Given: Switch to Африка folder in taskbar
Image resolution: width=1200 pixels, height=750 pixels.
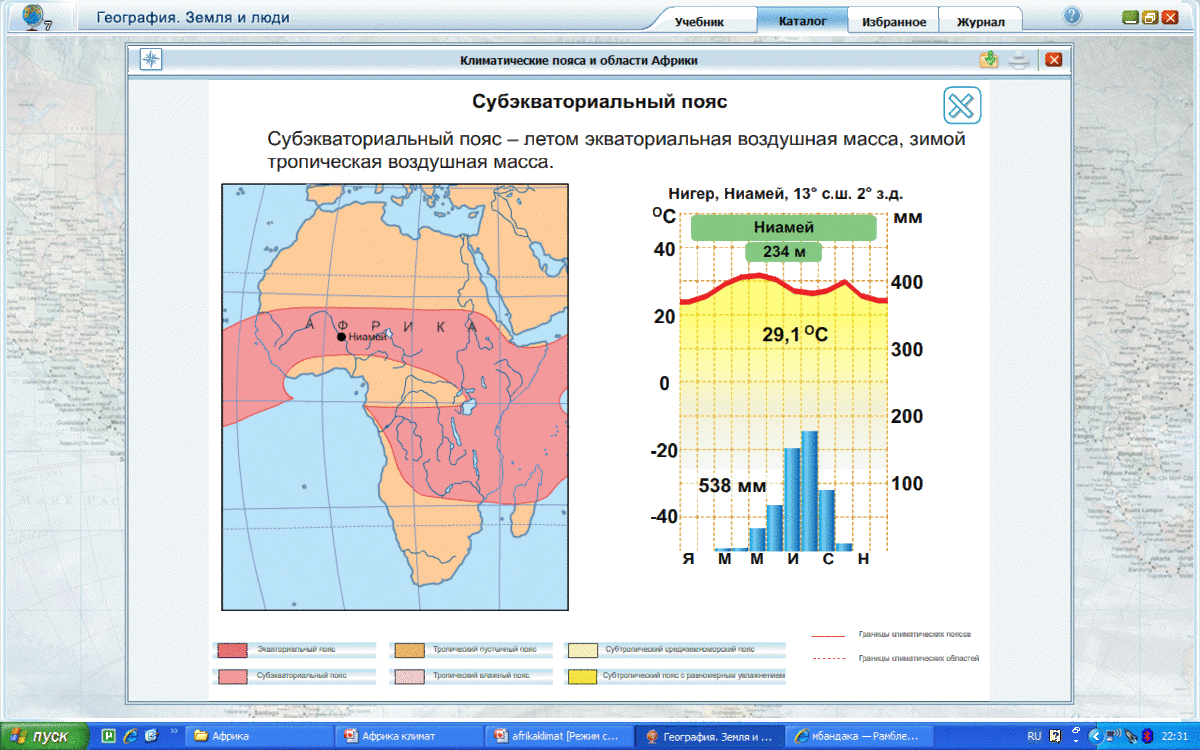Looking at the screenshot, I should pyautogui.click(x=260, y=736).
